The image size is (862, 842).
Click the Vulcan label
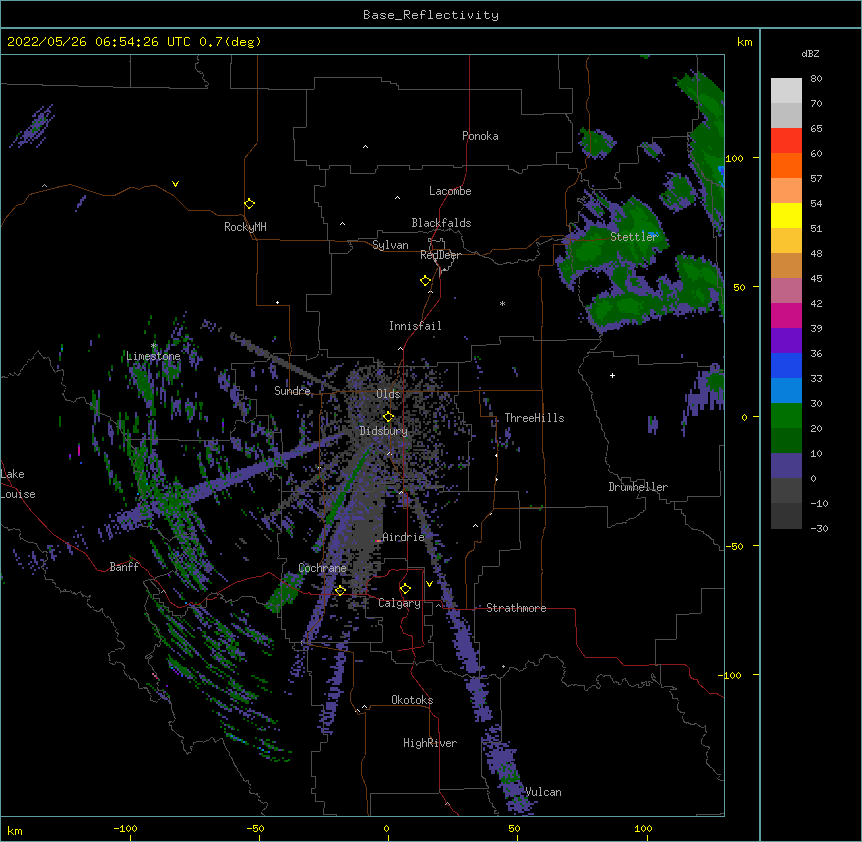coord(543,792)
